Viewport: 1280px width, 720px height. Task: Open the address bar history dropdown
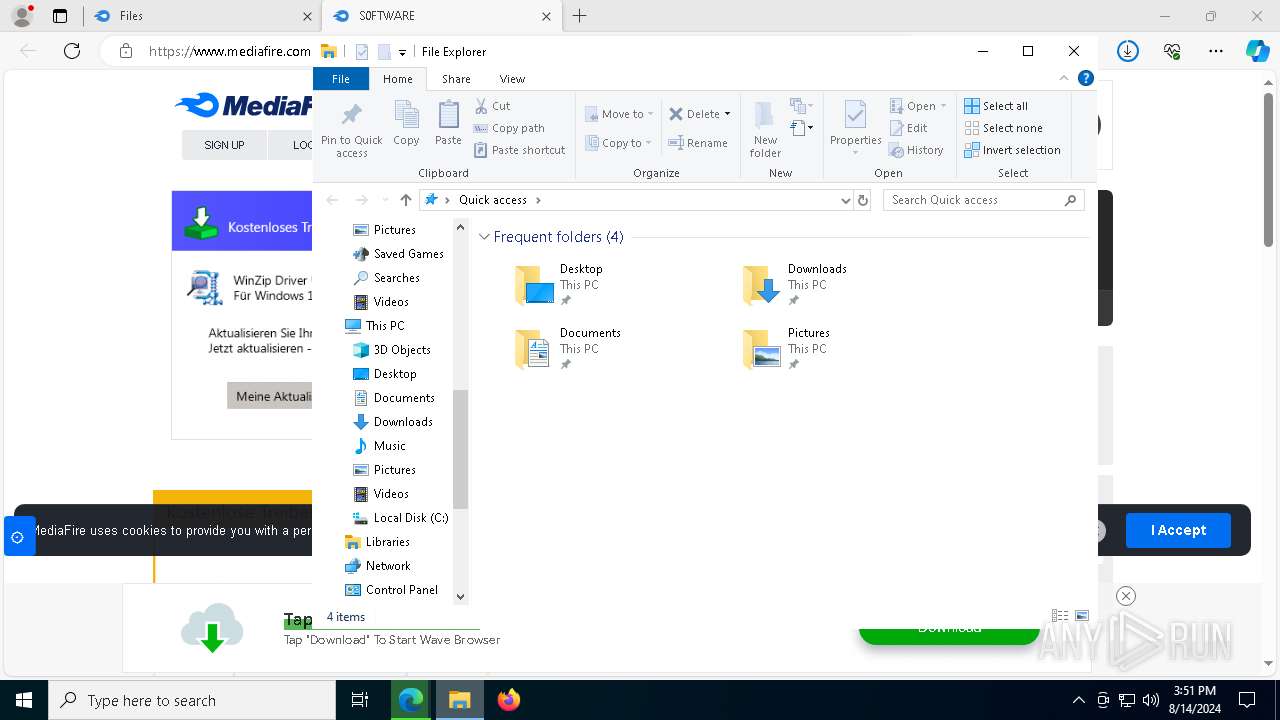pyautogui.click(x=846, y=200)
